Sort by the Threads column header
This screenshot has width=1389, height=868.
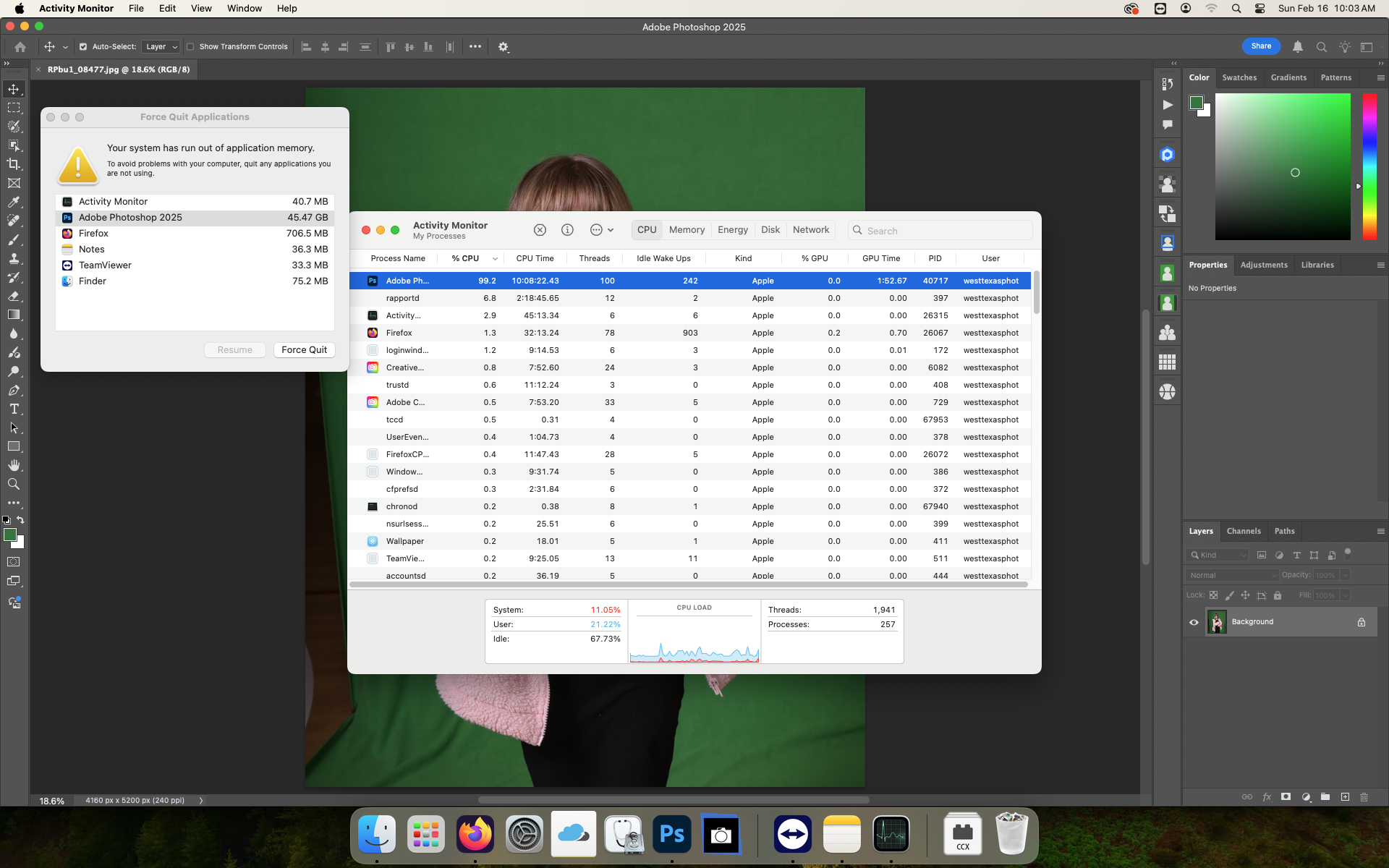point(594,258)
